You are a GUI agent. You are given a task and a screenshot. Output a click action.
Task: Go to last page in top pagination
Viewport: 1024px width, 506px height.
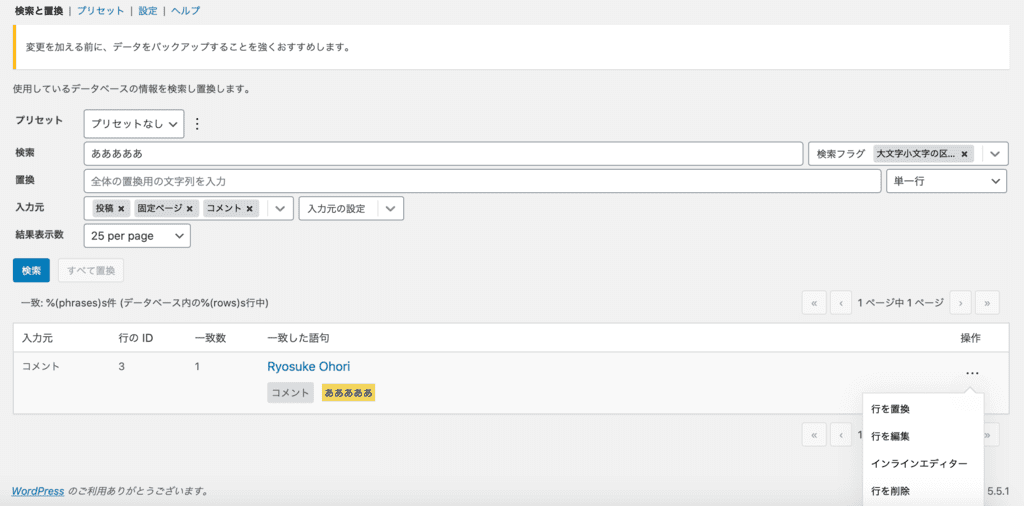[987, 303]
